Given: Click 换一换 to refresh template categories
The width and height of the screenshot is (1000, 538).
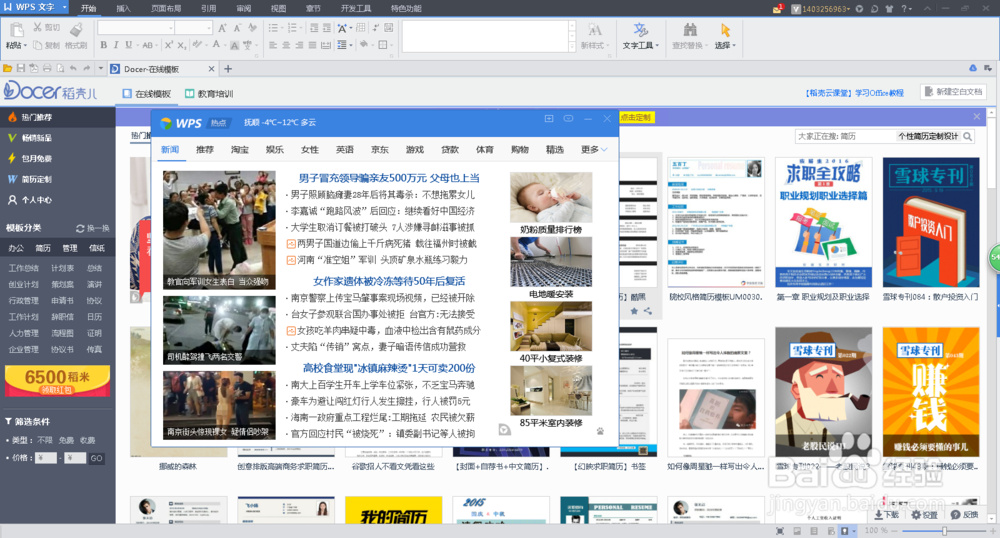Looking at the screenshot, I should [x=93, y=228].
